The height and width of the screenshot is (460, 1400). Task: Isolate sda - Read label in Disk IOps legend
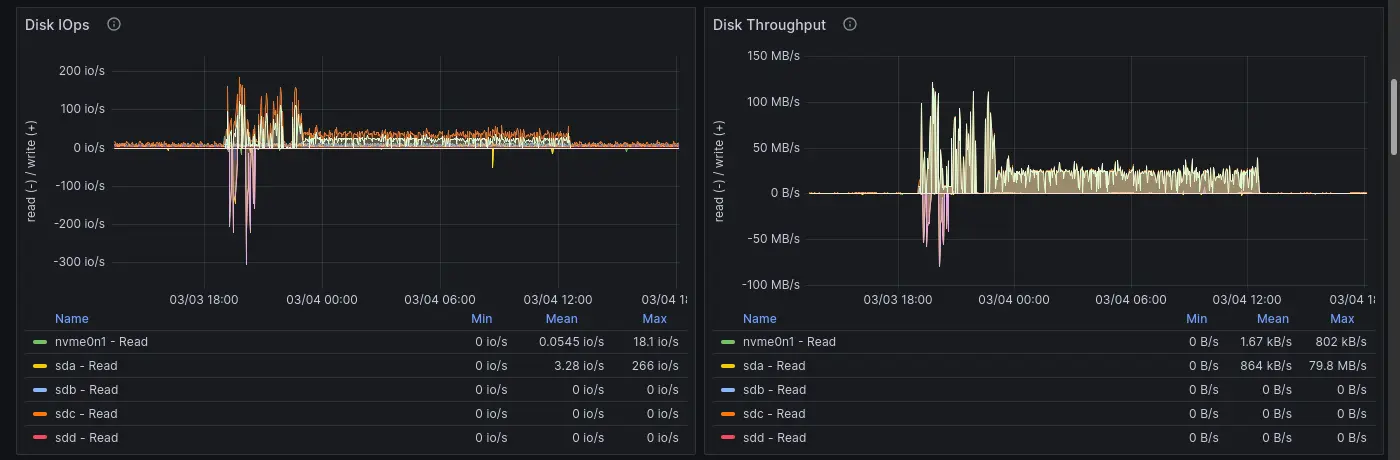(x=89, y=366)
